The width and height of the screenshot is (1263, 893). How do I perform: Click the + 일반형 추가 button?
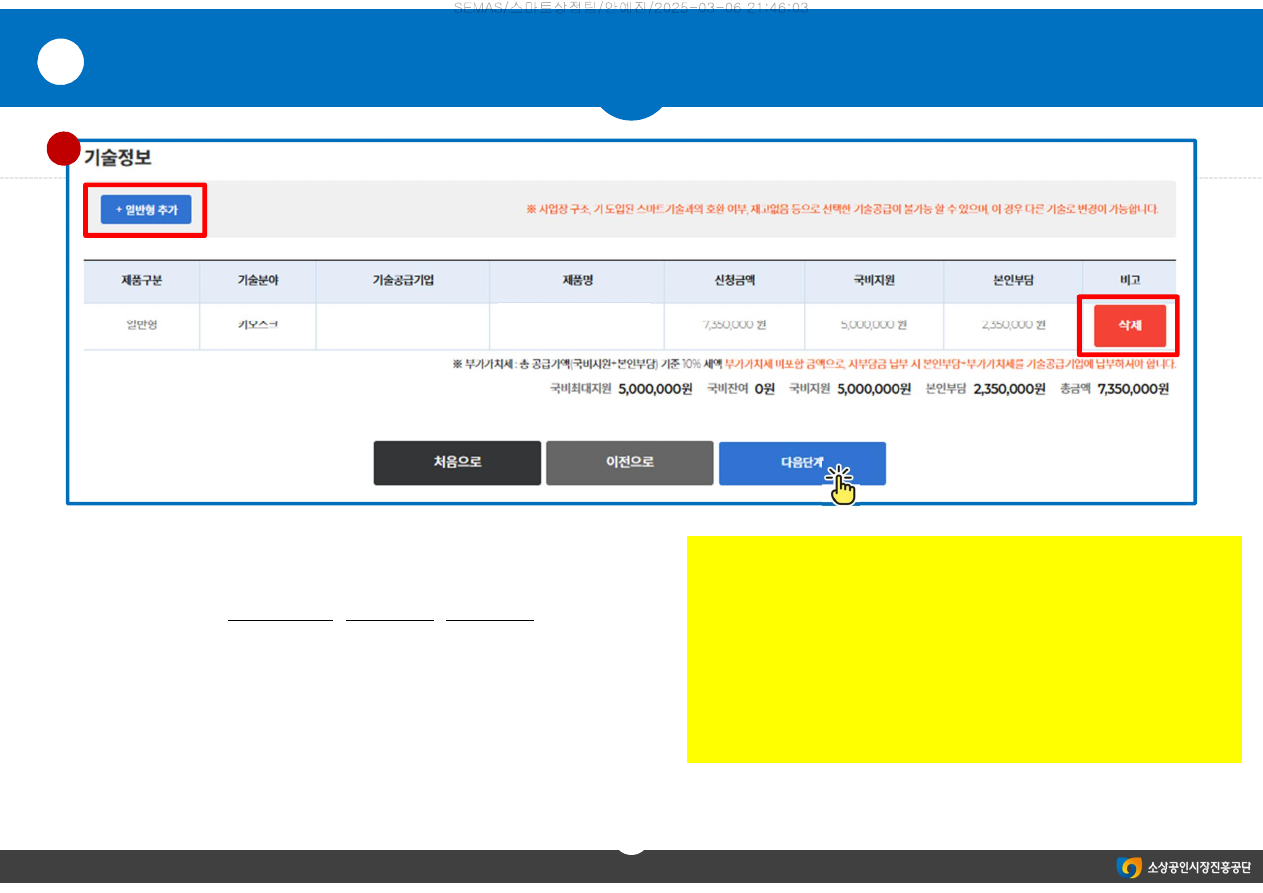tap(146, 210)
